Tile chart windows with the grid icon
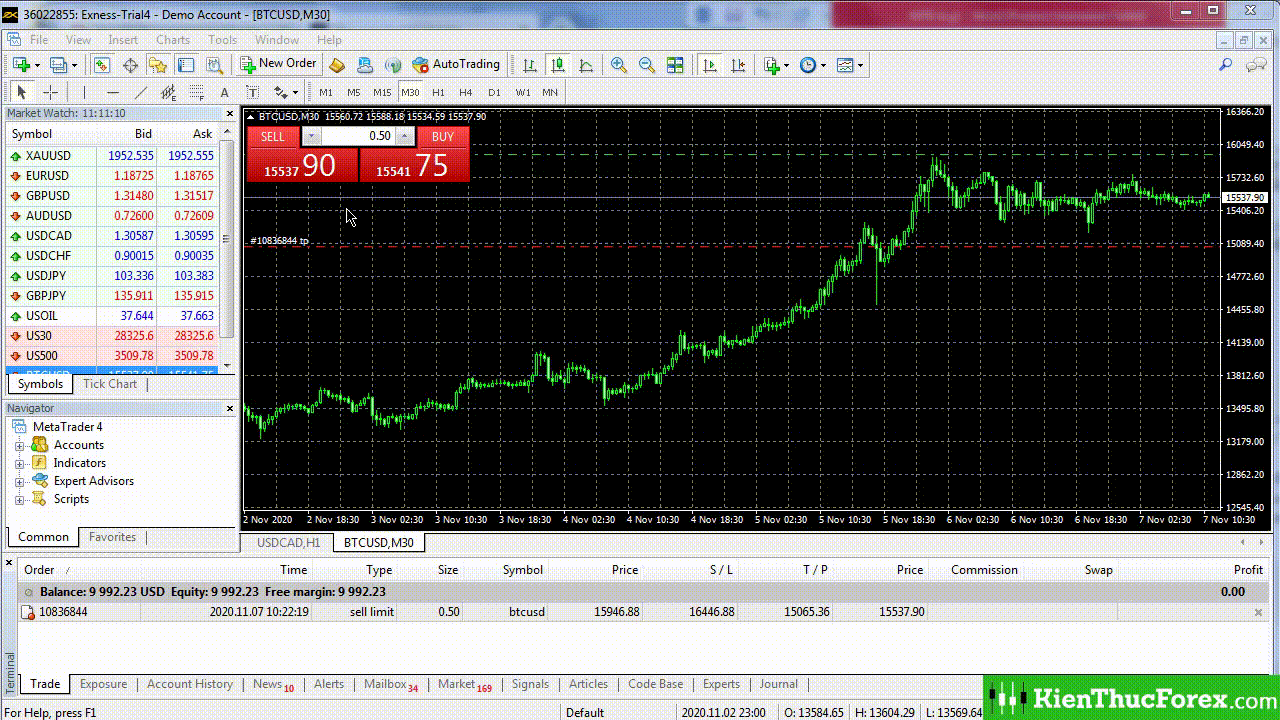Viewport: 1280px width, 720px height. tap(675, 65)
